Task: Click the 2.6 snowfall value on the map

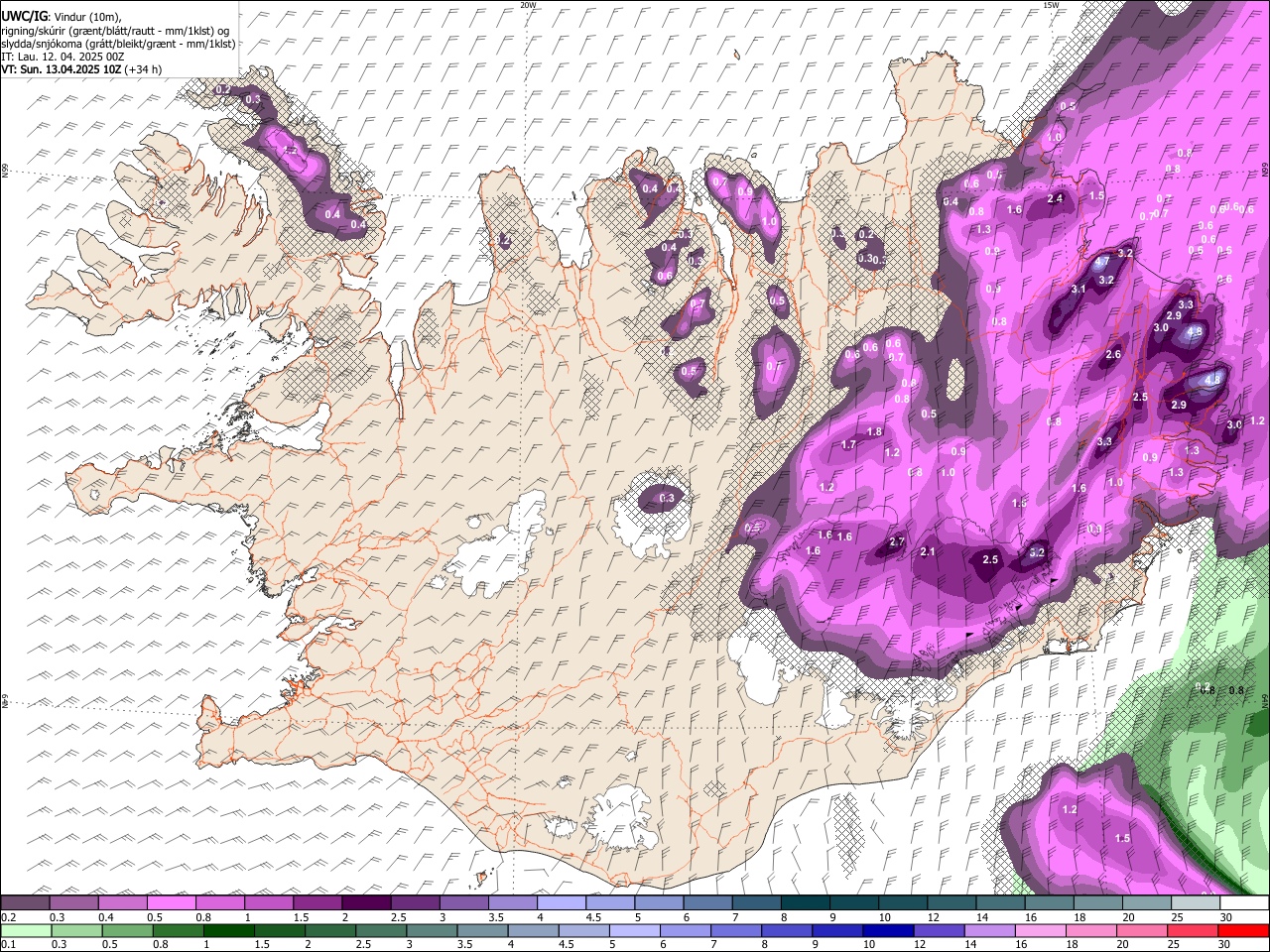Action: pyautogui.click(x=1113, y=354)
